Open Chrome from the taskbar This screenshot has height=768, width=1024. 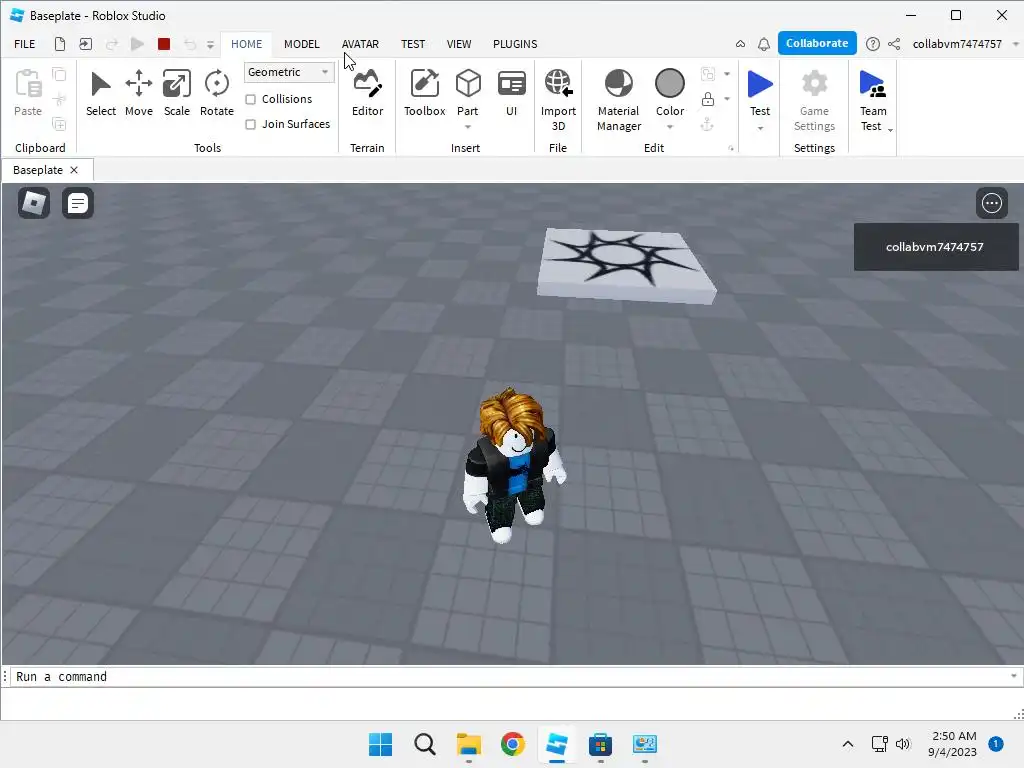[513, 744]
